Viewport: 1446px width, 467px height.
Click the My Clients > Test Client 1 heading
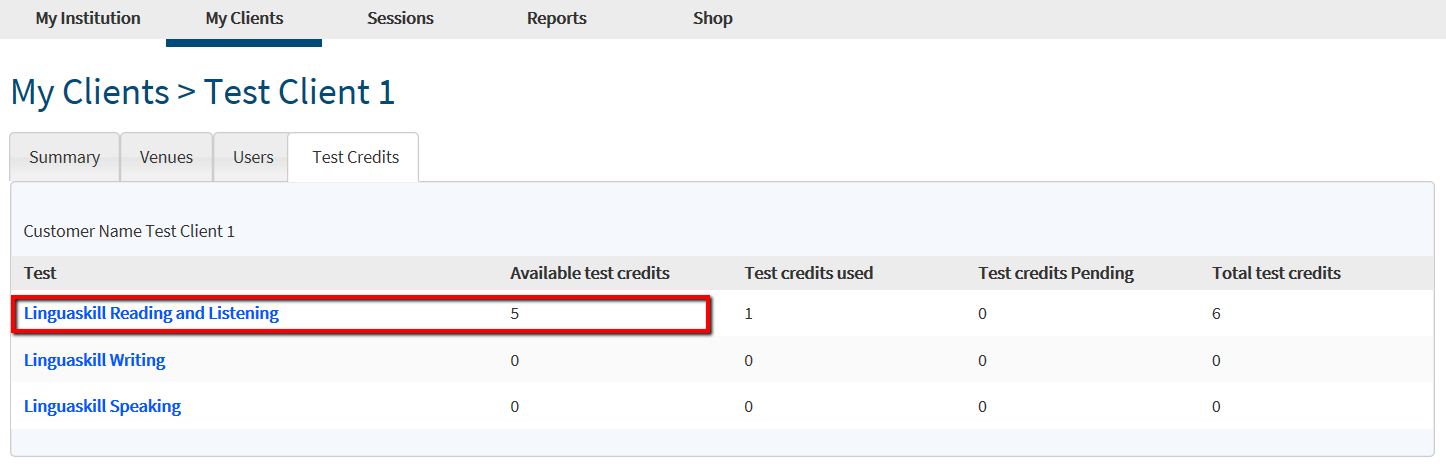[x=203, y=92]
